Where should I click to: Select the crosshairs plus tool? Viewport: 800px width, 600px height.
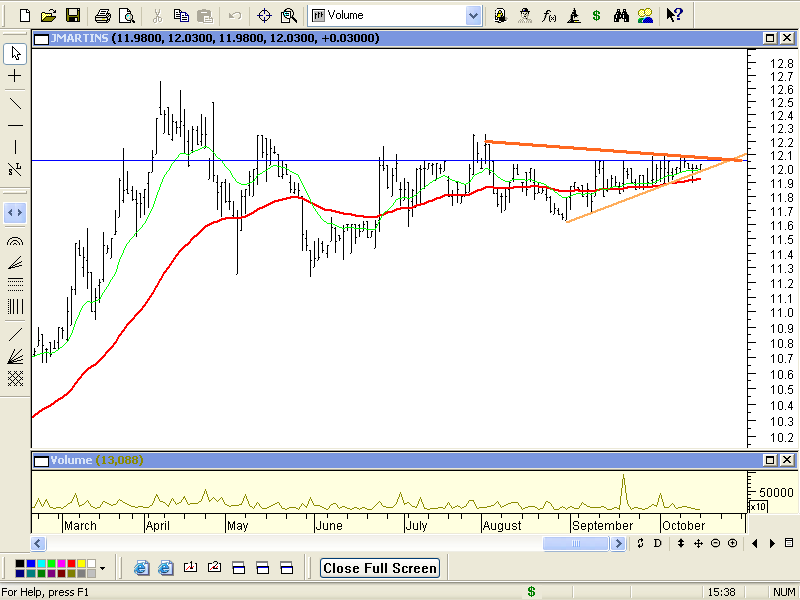(x=15, y=77)
